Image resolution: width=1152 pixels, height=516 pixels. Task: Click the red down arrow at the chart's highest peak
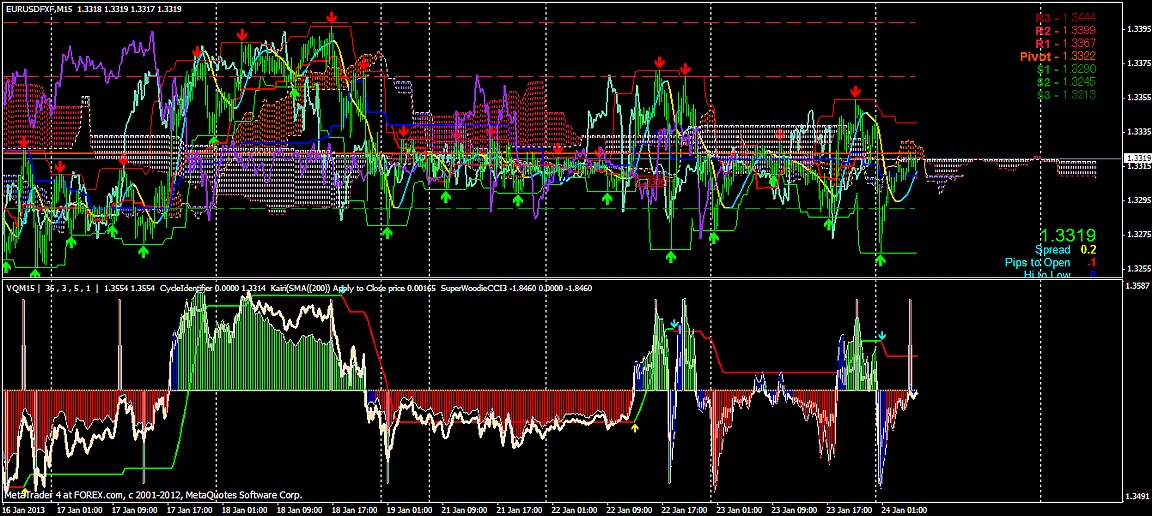331,19
